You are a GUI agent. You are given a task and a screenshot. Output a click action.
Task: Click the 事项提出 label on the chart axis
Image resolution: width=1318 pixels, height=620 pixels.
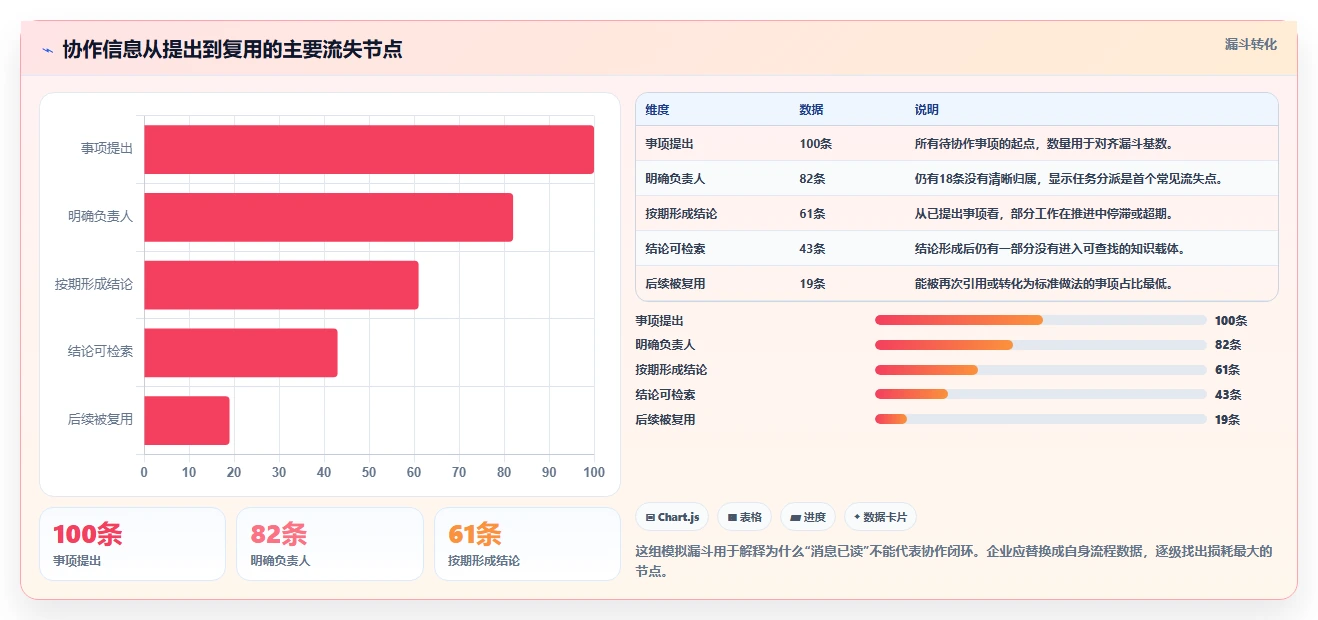pos(107,148)
